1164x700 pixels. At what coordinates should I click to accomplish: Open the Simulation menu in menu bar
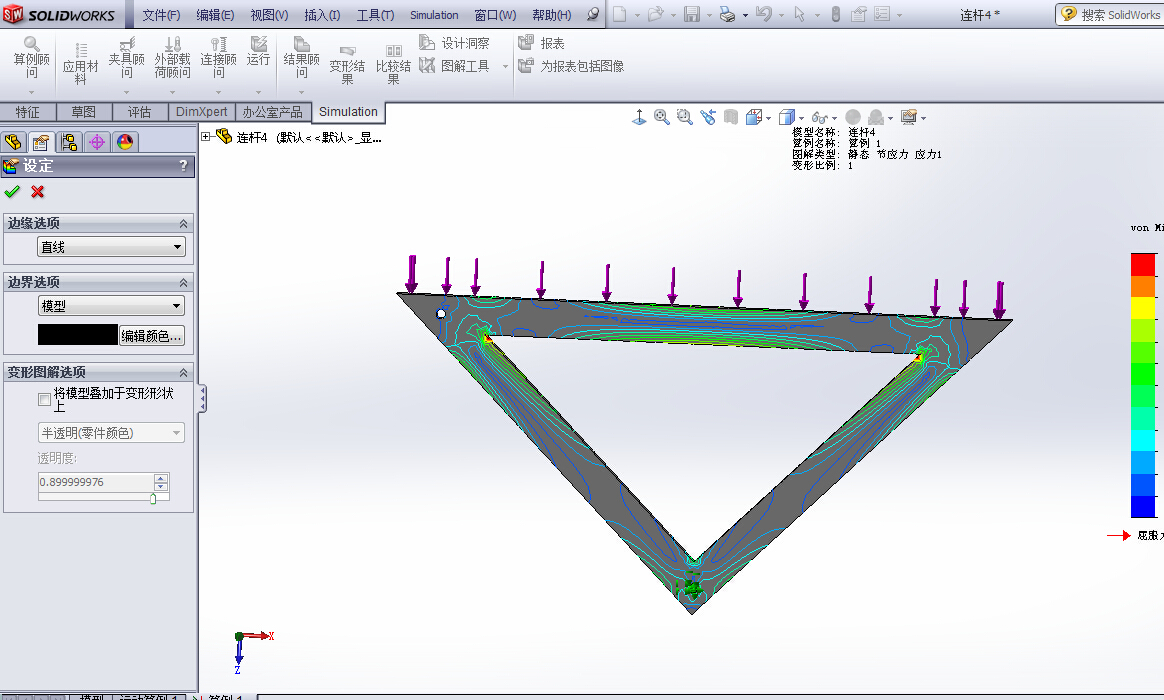[x=434, y=15]
